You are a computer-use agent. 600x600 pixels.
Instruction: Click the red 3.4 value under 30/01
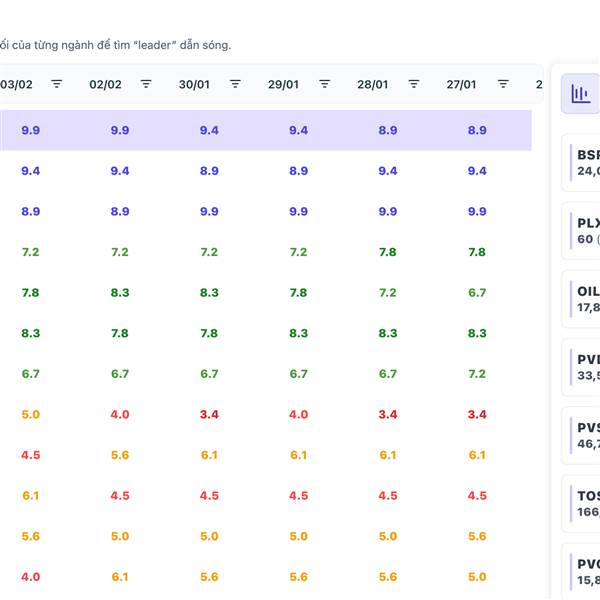click(209, 414)
